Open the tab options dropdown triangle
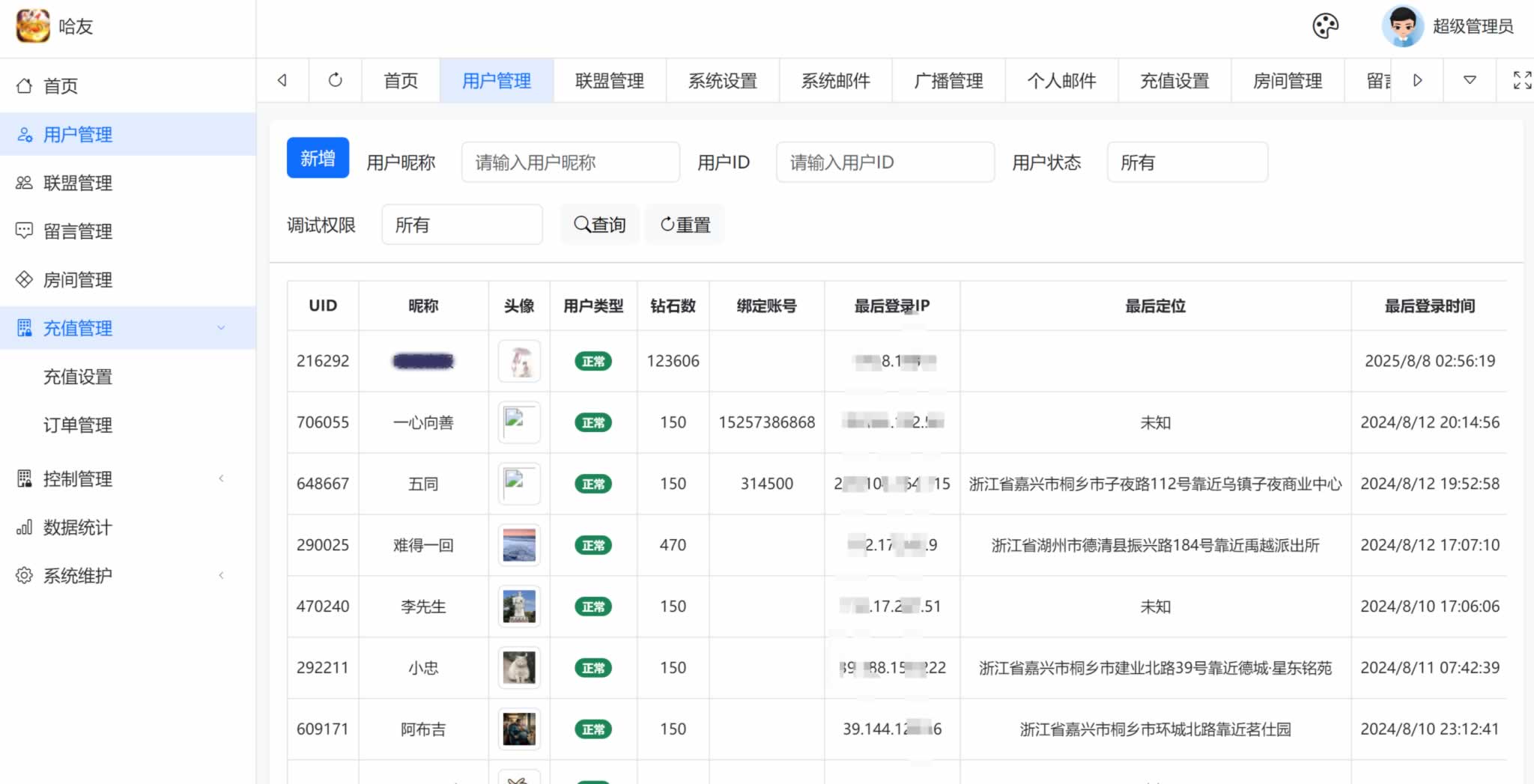 (1470, 80)
